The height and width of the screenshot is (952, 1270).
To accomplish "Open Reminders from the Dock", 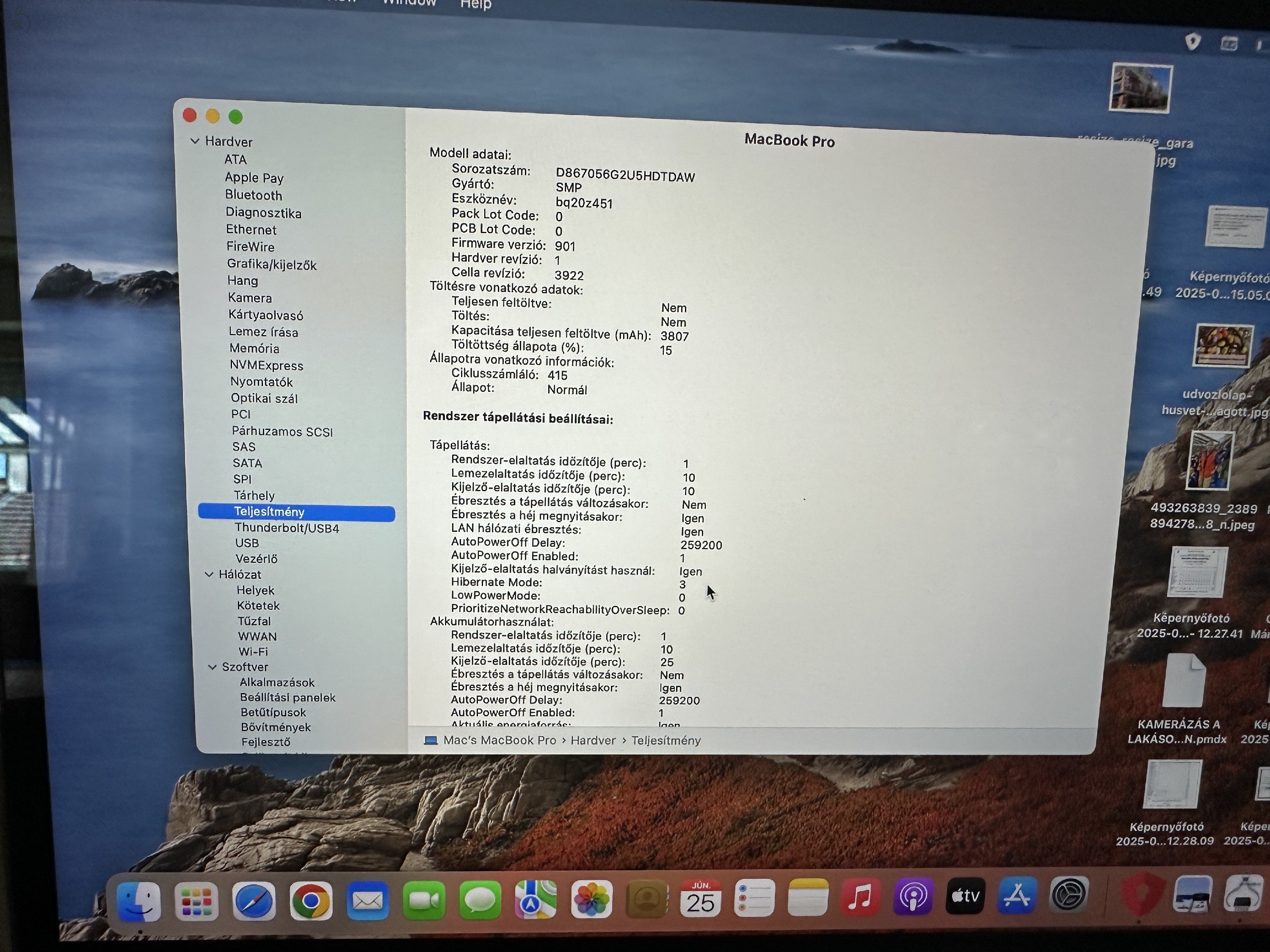I will click(754, 897).
